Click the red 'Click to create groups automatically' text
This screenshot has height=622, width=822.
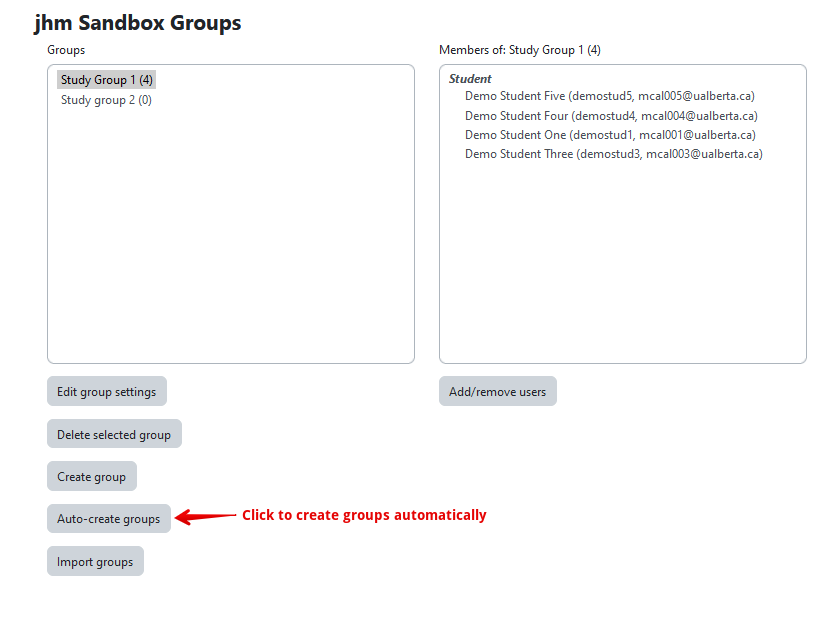coord(364,516)
